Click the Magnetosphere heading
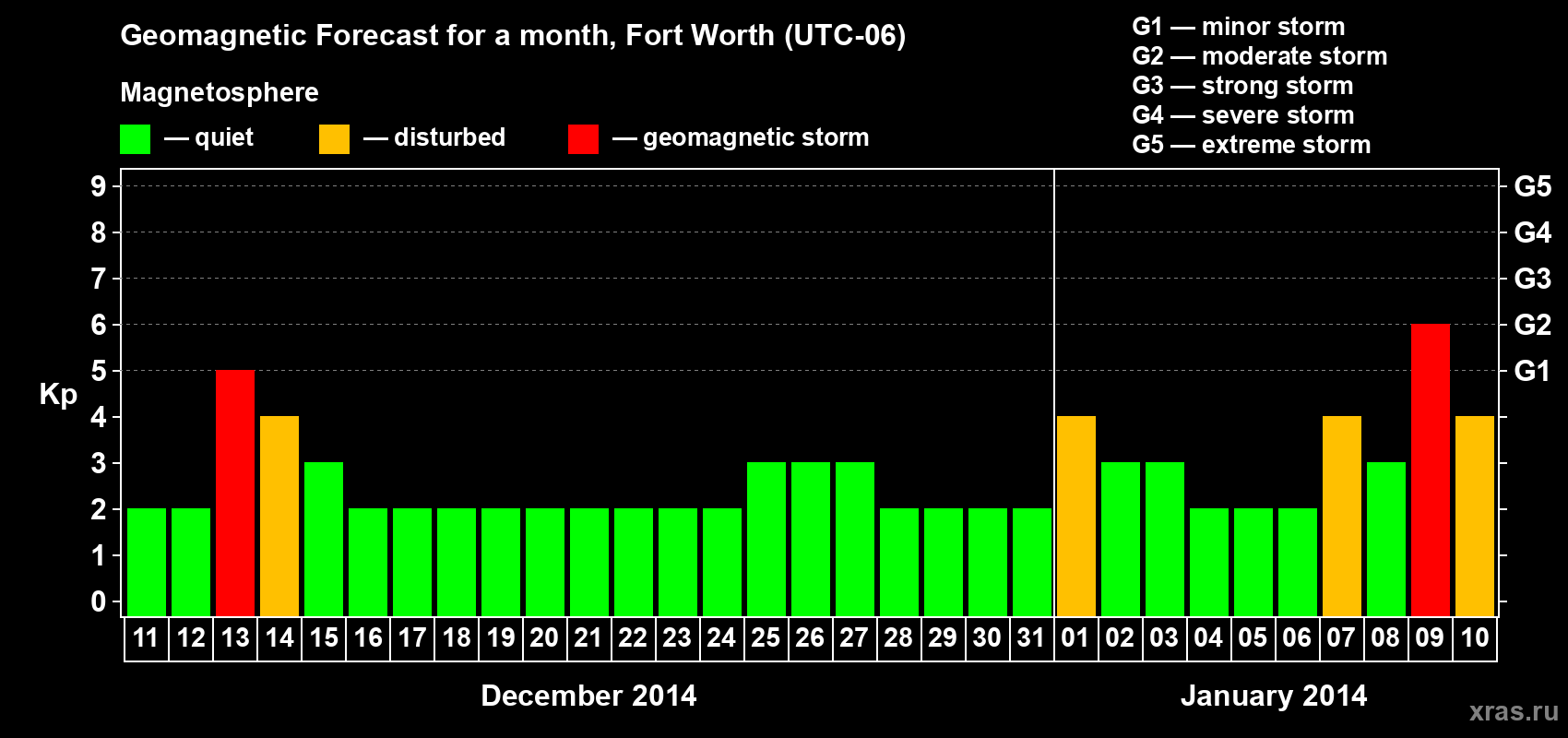This screenshot has width=1568, height=738. [x=220, y=92]
